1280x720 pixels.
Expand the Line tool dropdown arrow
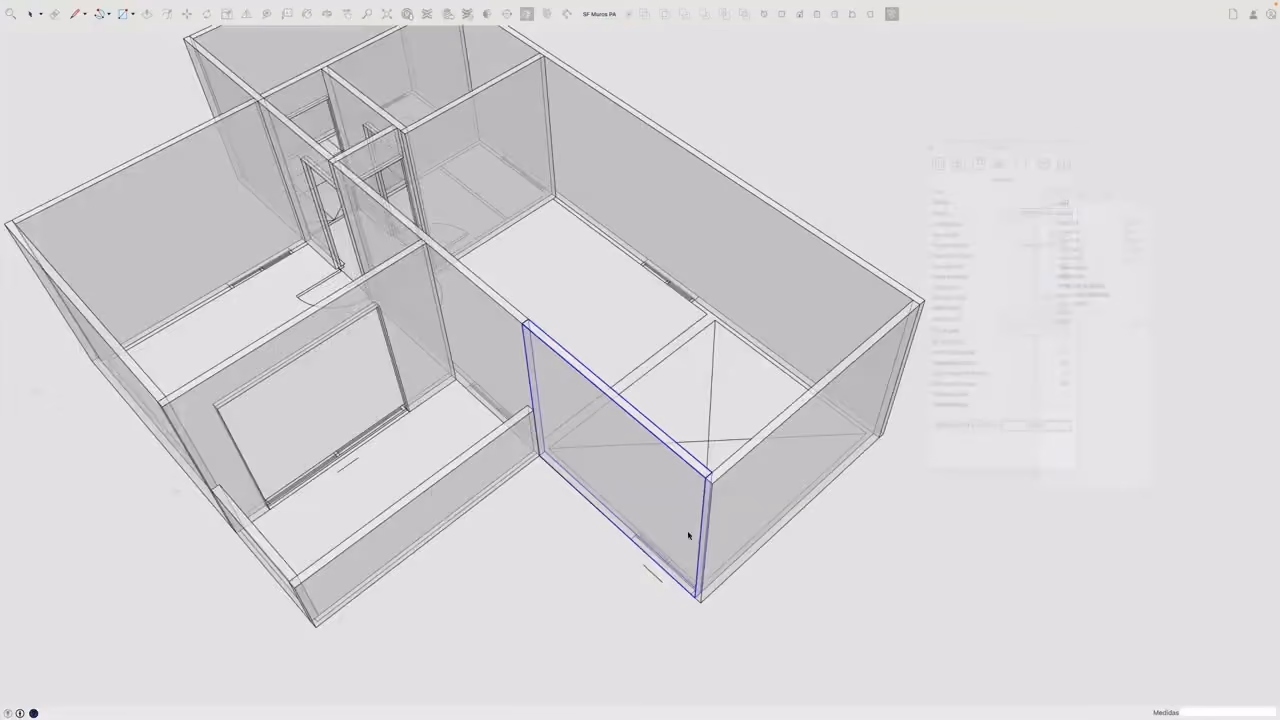[x=85, y=14]
